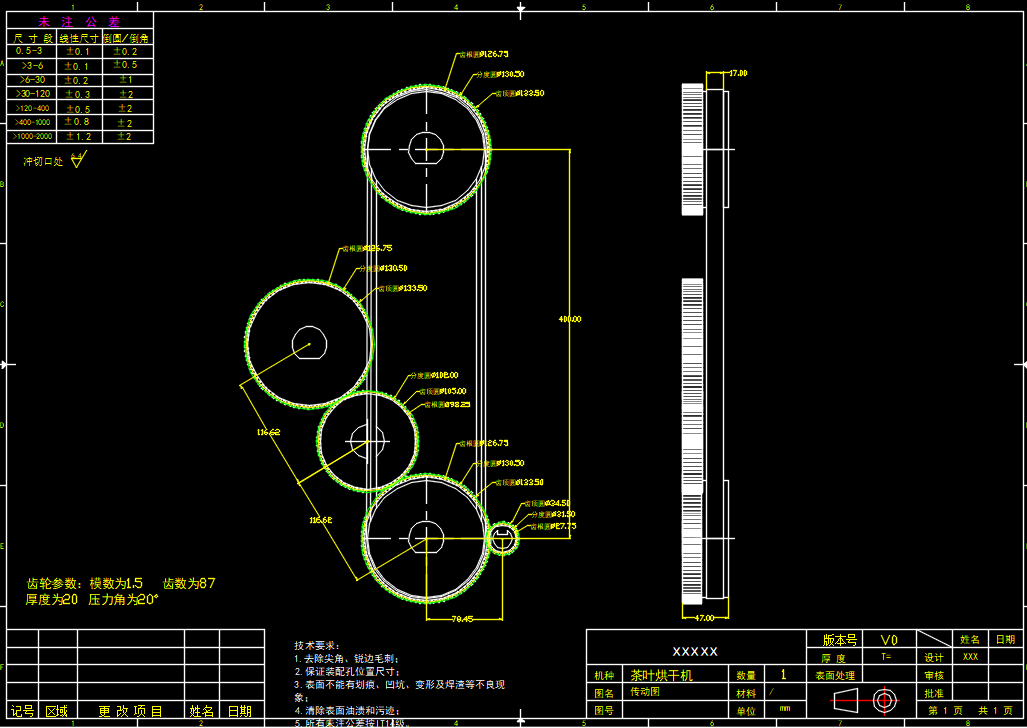Click the 审核 label cell

(934, 675)
